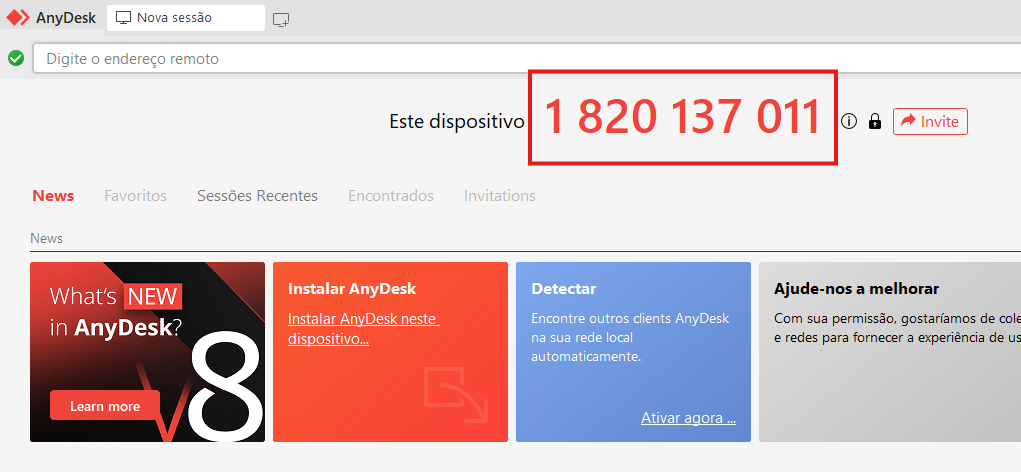
Task: Open the 'Ajude-nos a melhorar' tile
Action: (889, 351)
